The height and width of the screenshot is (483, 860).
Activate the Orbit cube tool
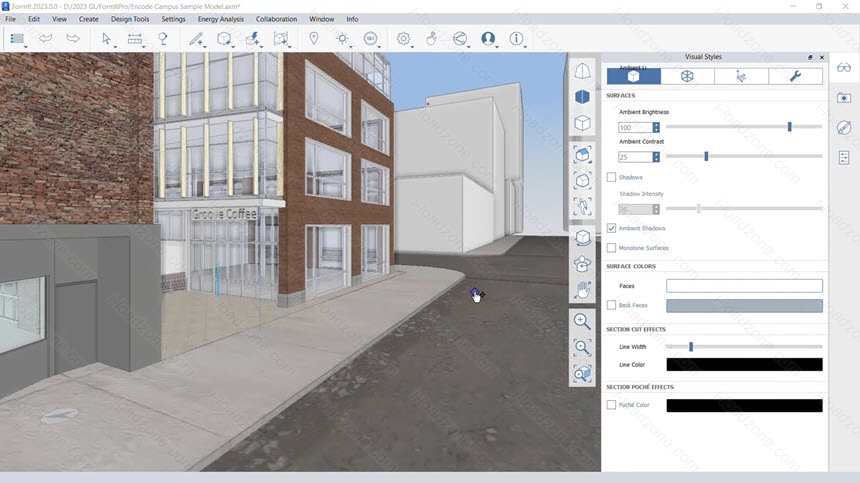click(x=582, y=238)
